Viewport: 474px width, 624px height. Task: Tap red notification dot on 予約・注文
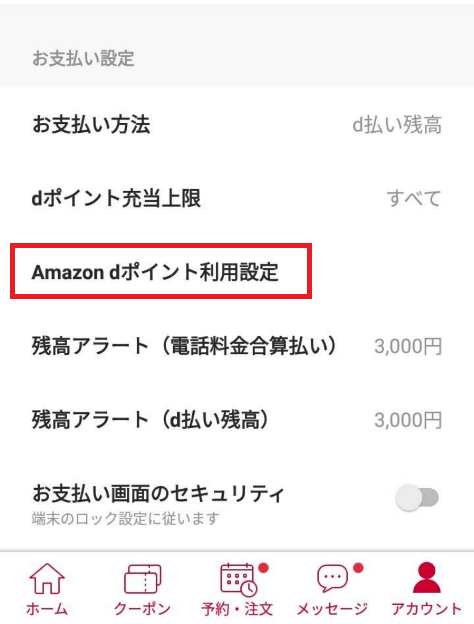[x=263, y=568]
